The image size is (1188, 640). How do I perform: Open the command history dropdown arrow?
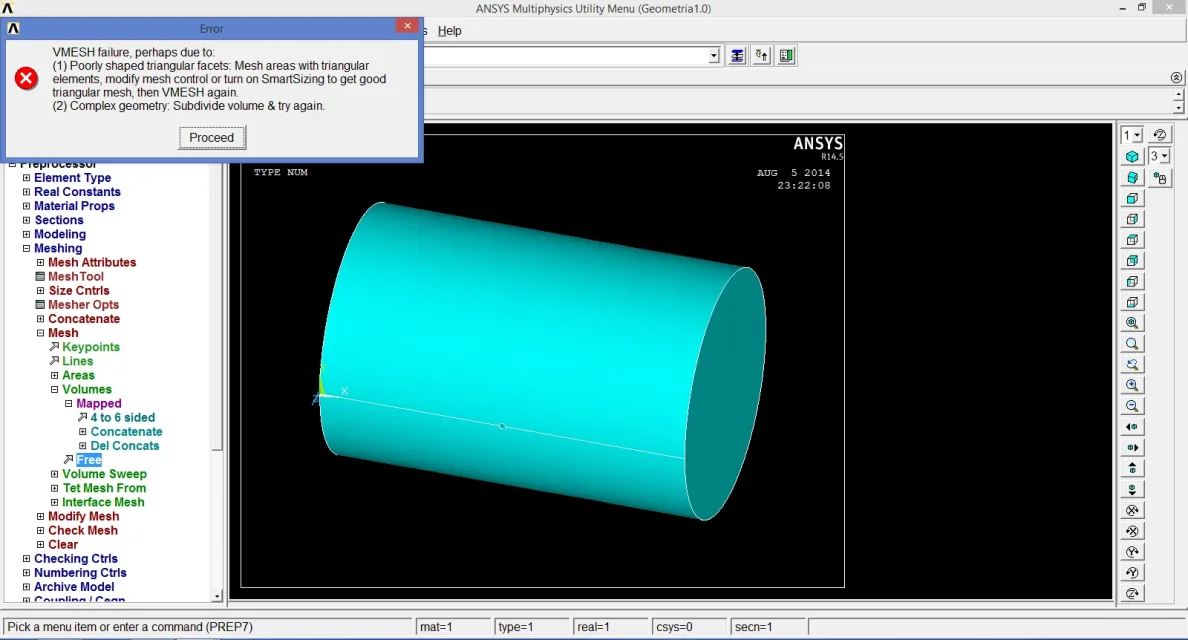point(714,56)
